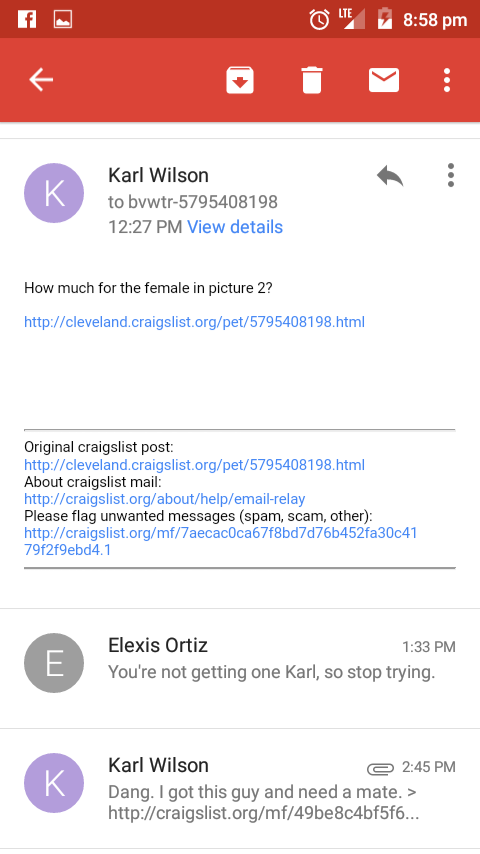
Task: Expand View details for the message
Action: click(235, 227)
